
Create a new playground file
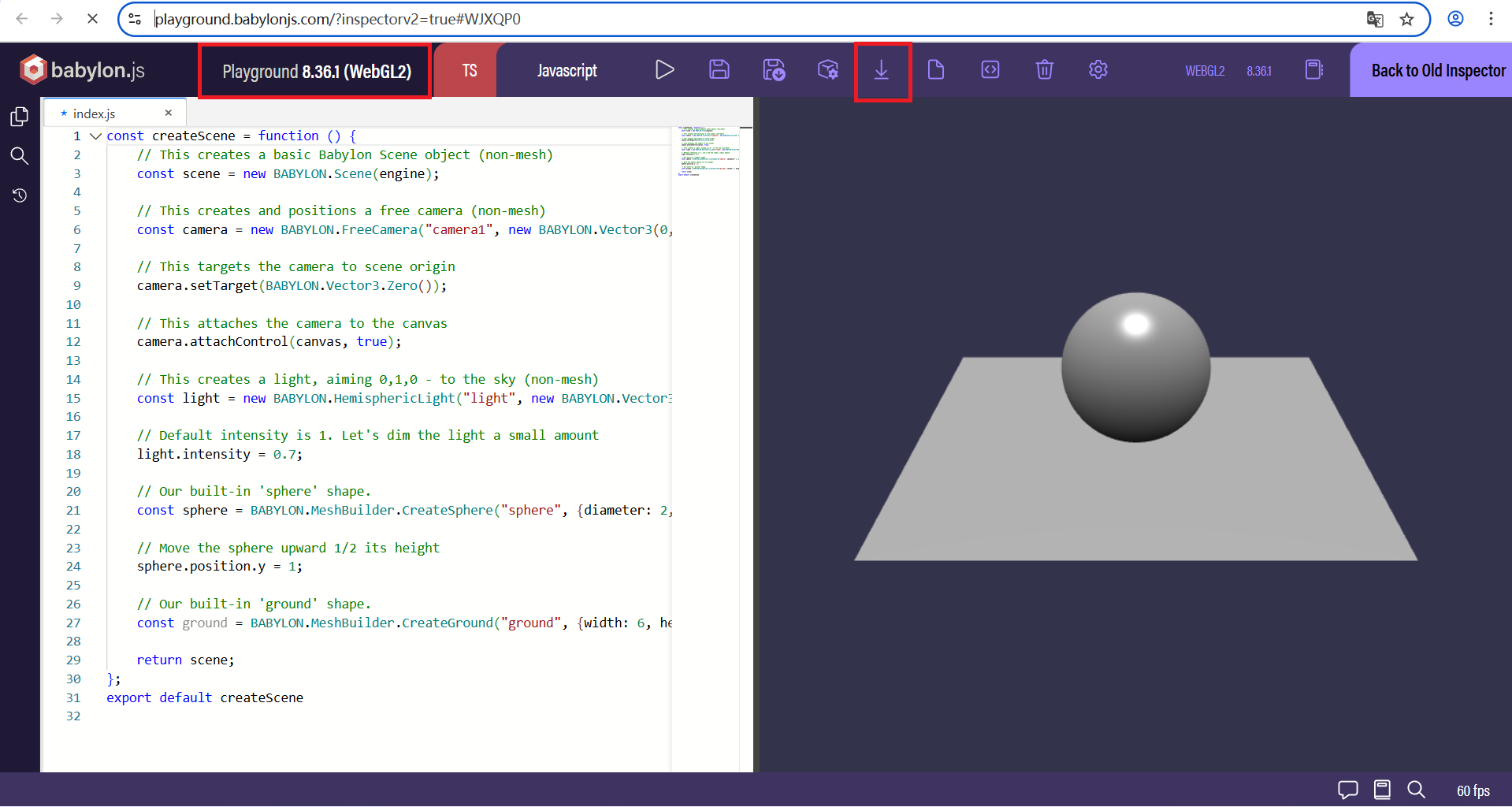point(936,70)
